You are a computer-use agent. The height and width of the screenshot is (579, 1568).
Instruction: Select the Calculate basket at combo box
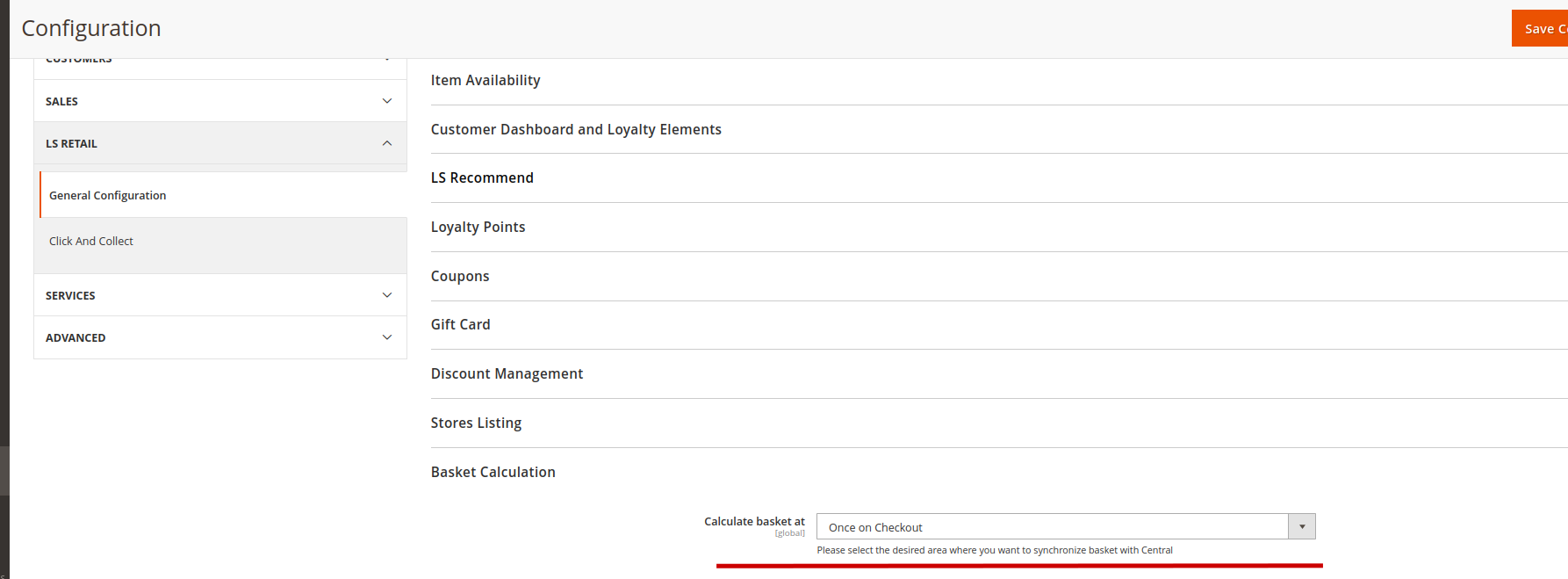click(x=1052, y=527)
